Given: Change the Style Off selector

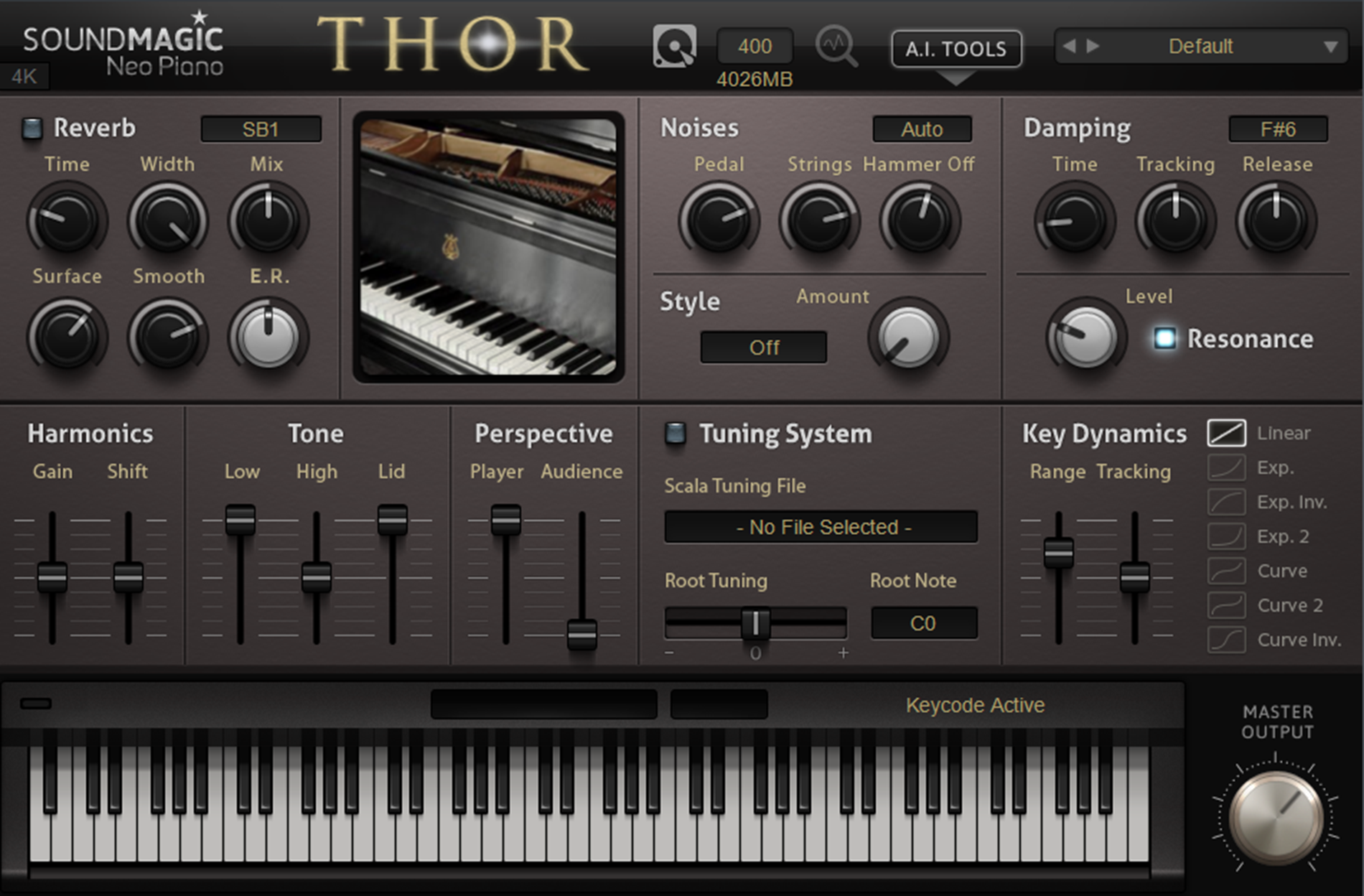Looking at the screenshot, I should point(763,347).
